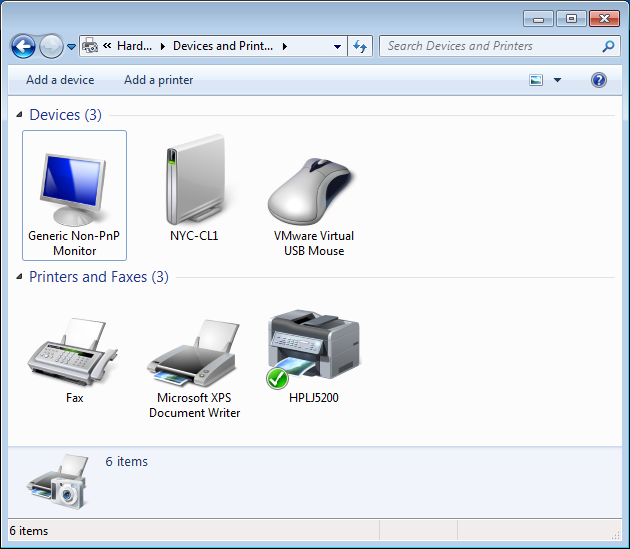Click the 6 items details pane text
Viewport: 630px width, 549px height.
click(x=127, y=461)
